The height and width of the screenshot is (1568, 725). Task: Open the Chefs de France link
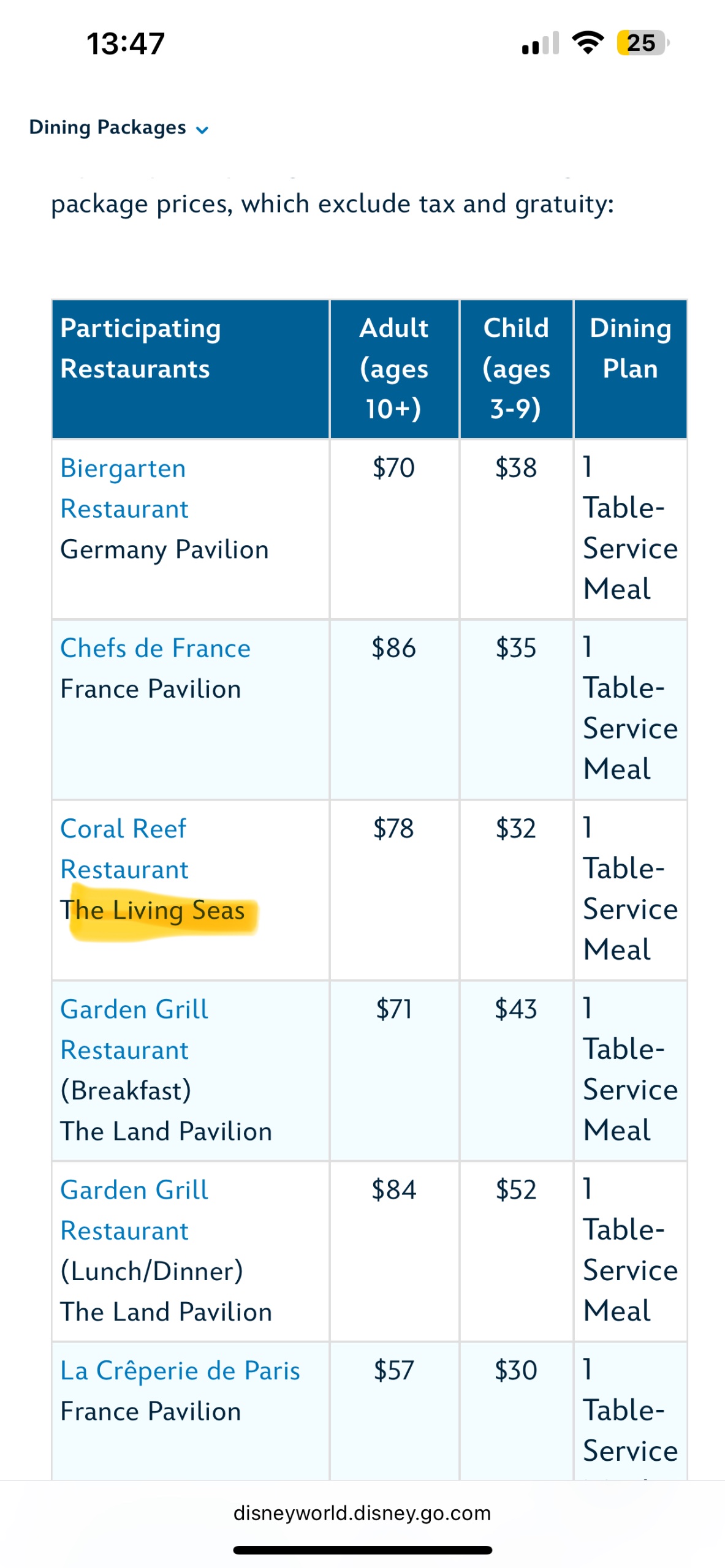click(156, 648)
